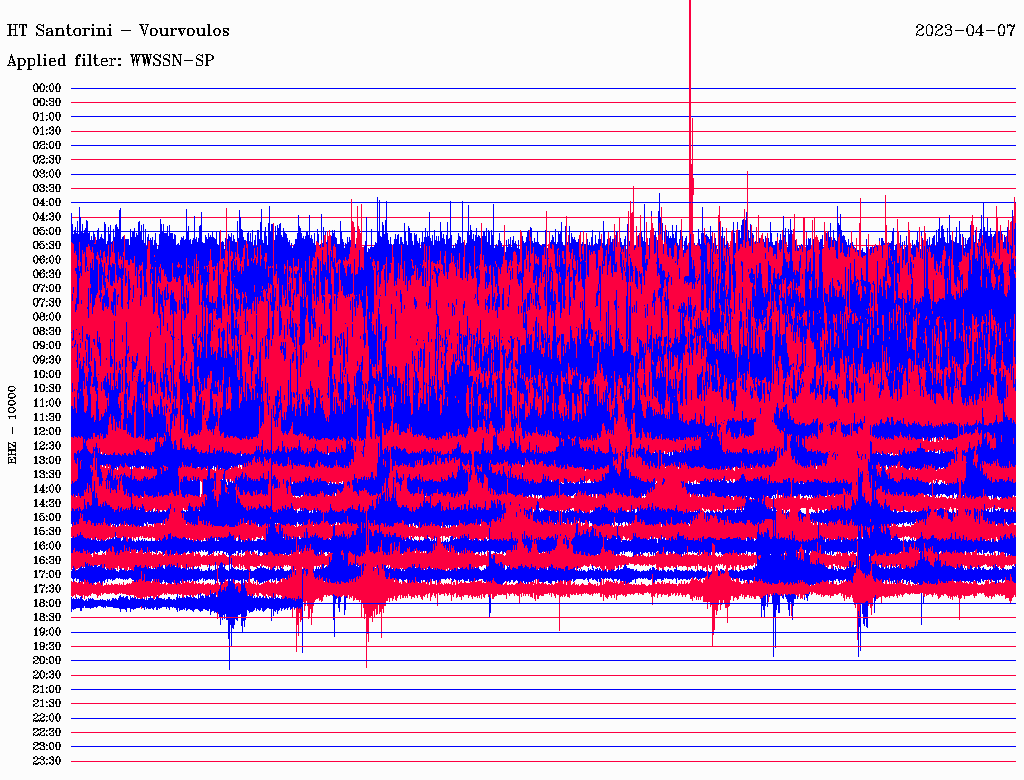Select the 21:30 time label
The image size is (1024, 780).
47,703
